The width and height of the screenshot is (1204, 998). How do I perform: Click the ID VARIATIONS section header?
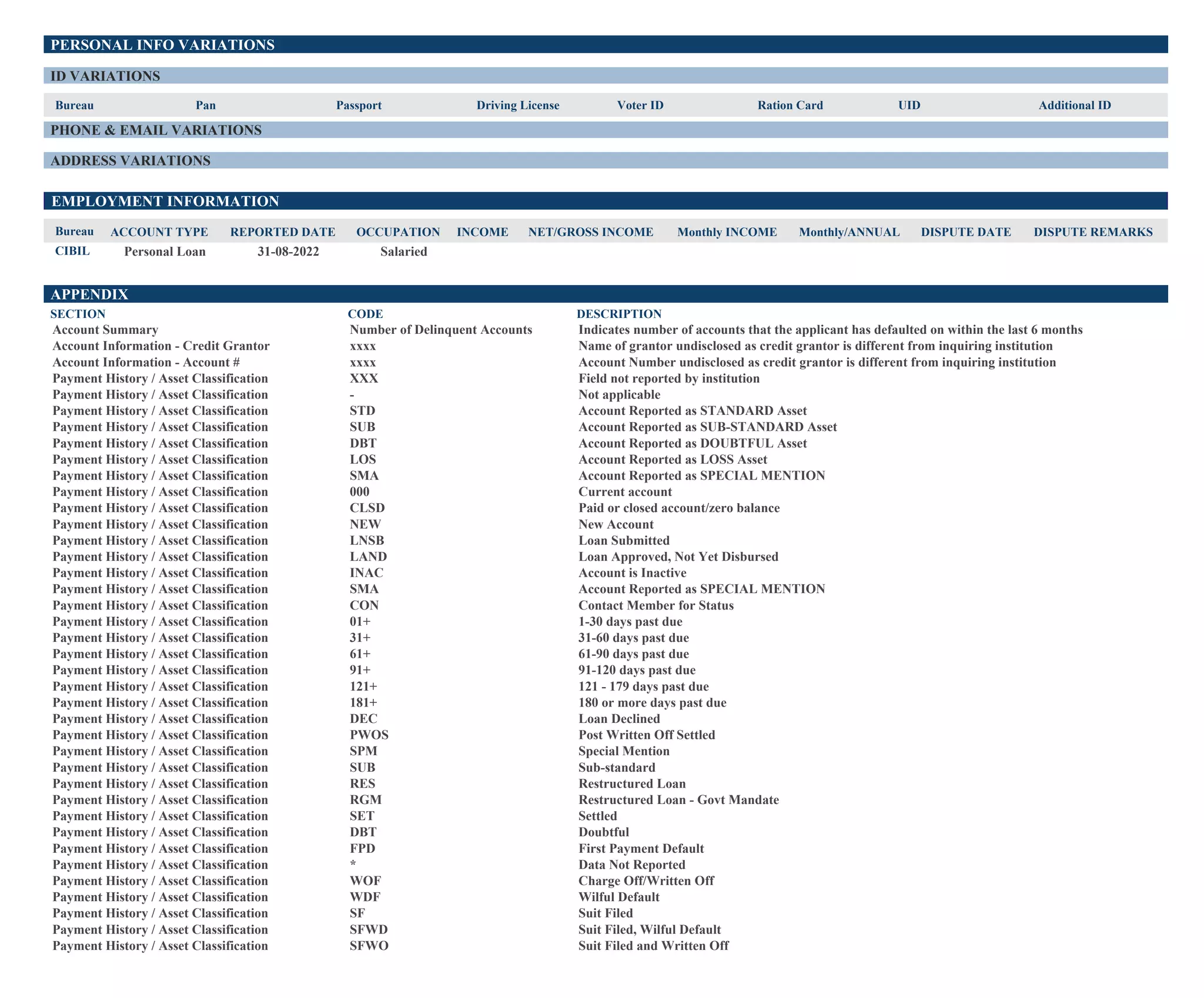tap(606, 76)
